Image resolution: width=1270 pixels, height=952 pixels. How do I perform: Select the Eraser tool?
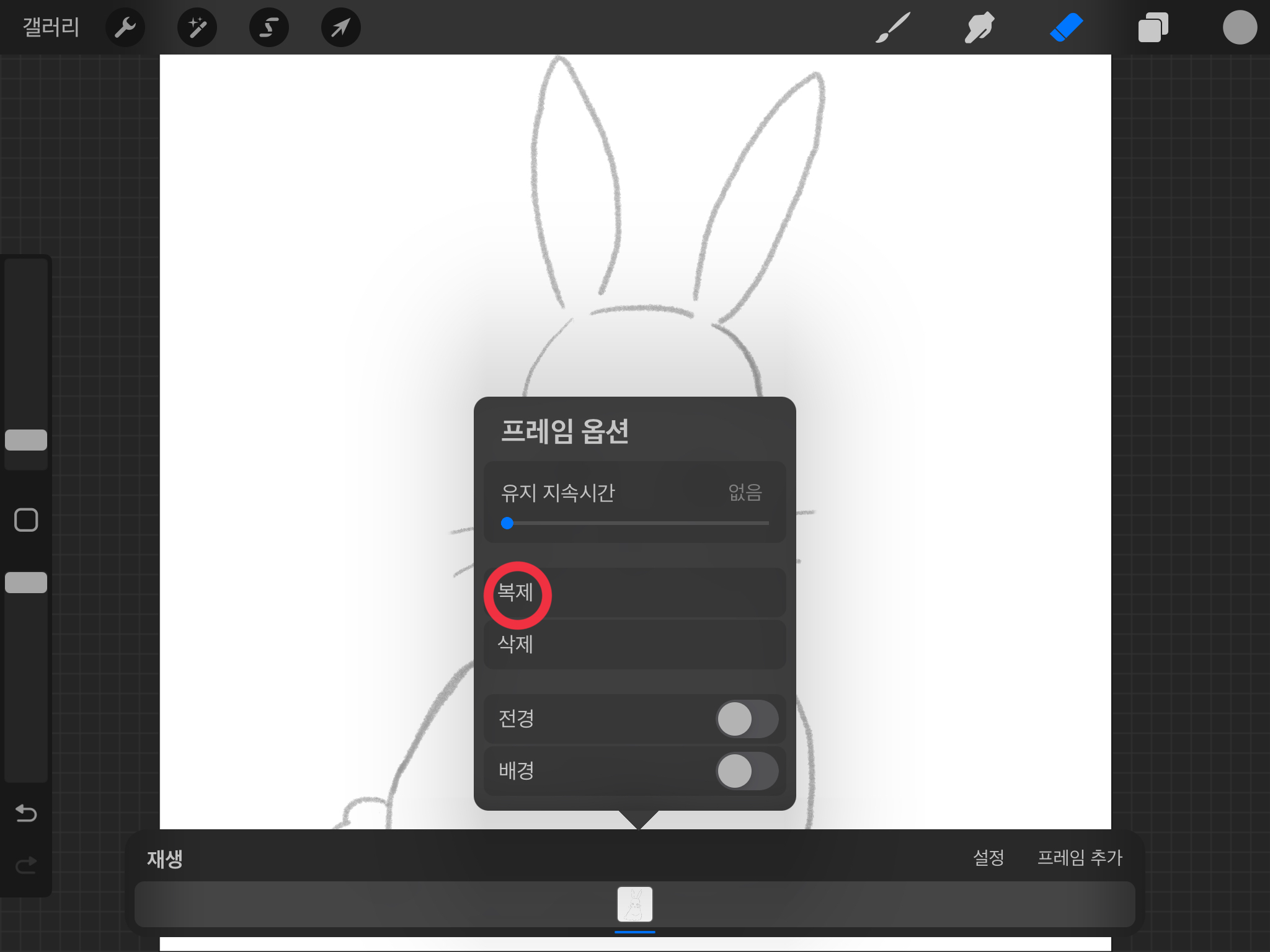[1067, 27]
